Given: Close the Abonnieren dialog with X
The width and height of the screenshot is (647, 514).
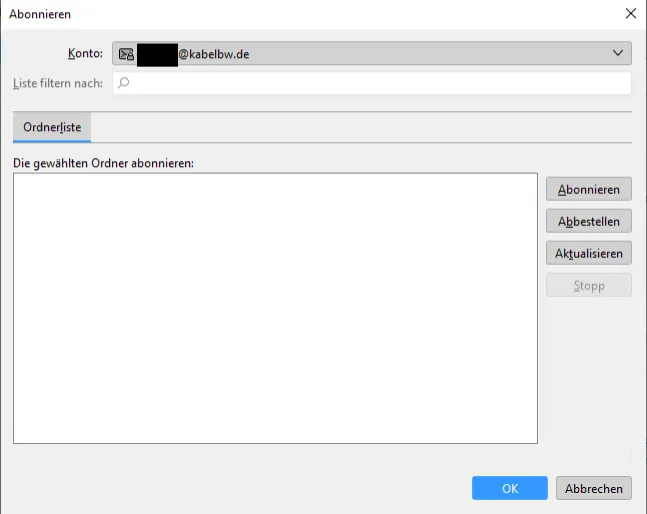Looking at the screenshot, I should 630,13.
